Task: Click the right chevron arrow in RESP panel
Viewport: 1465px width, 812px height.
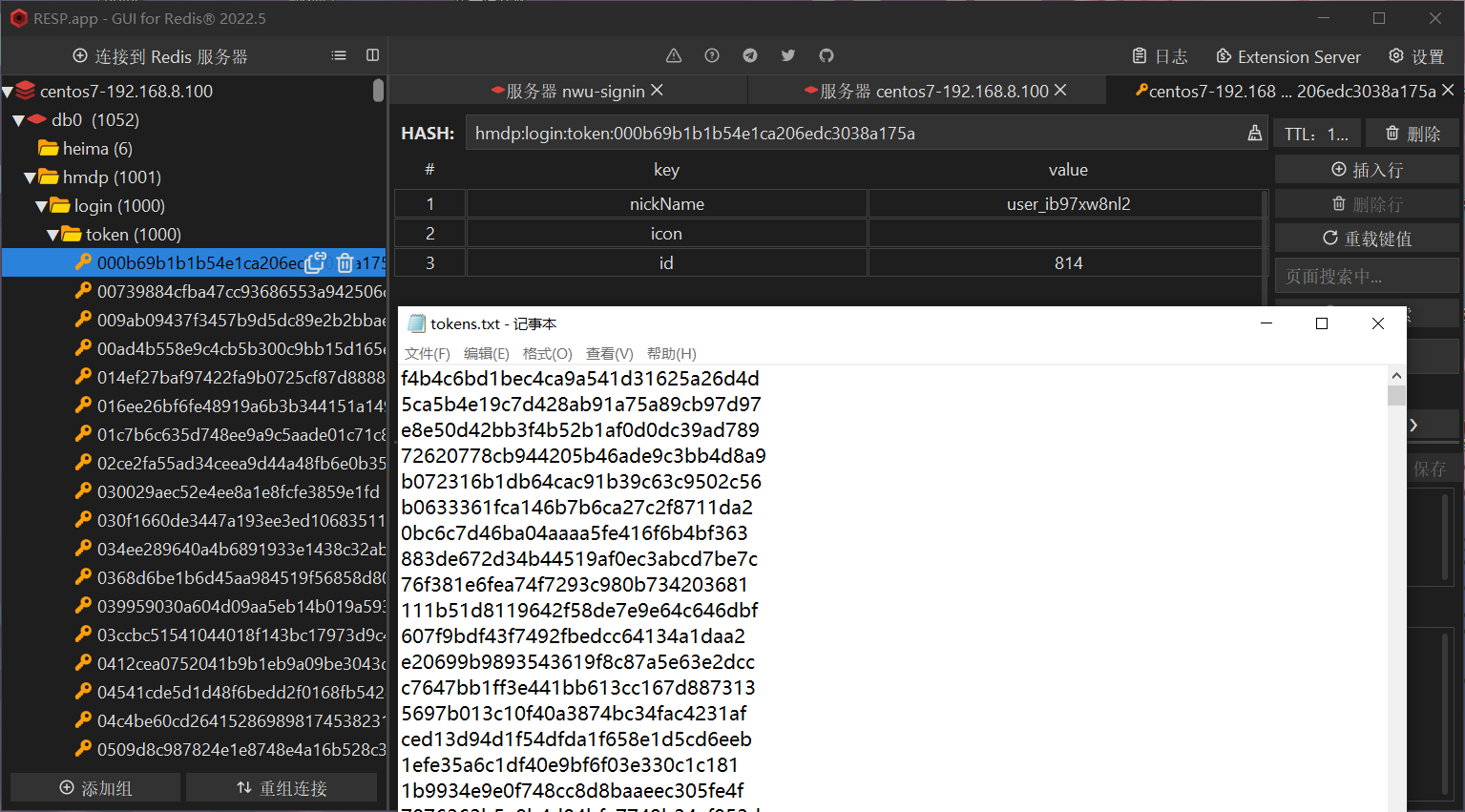Action: (x=1413, y=426)
